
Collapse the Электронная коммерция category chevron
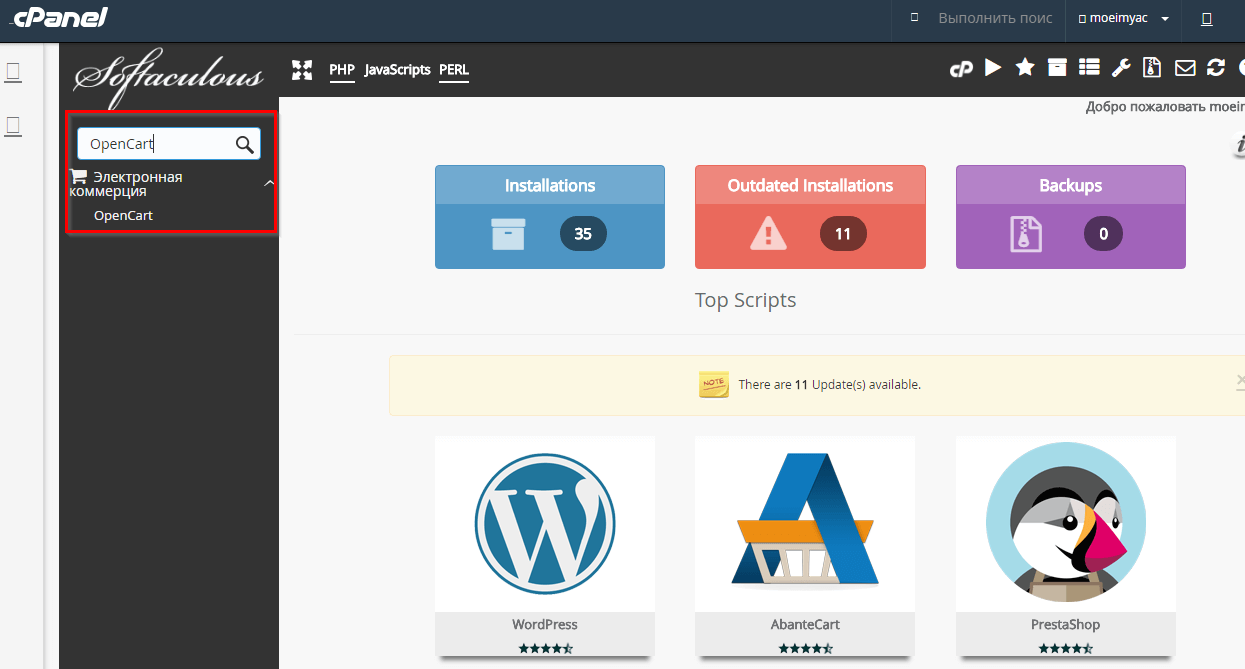tap(269, 183)
